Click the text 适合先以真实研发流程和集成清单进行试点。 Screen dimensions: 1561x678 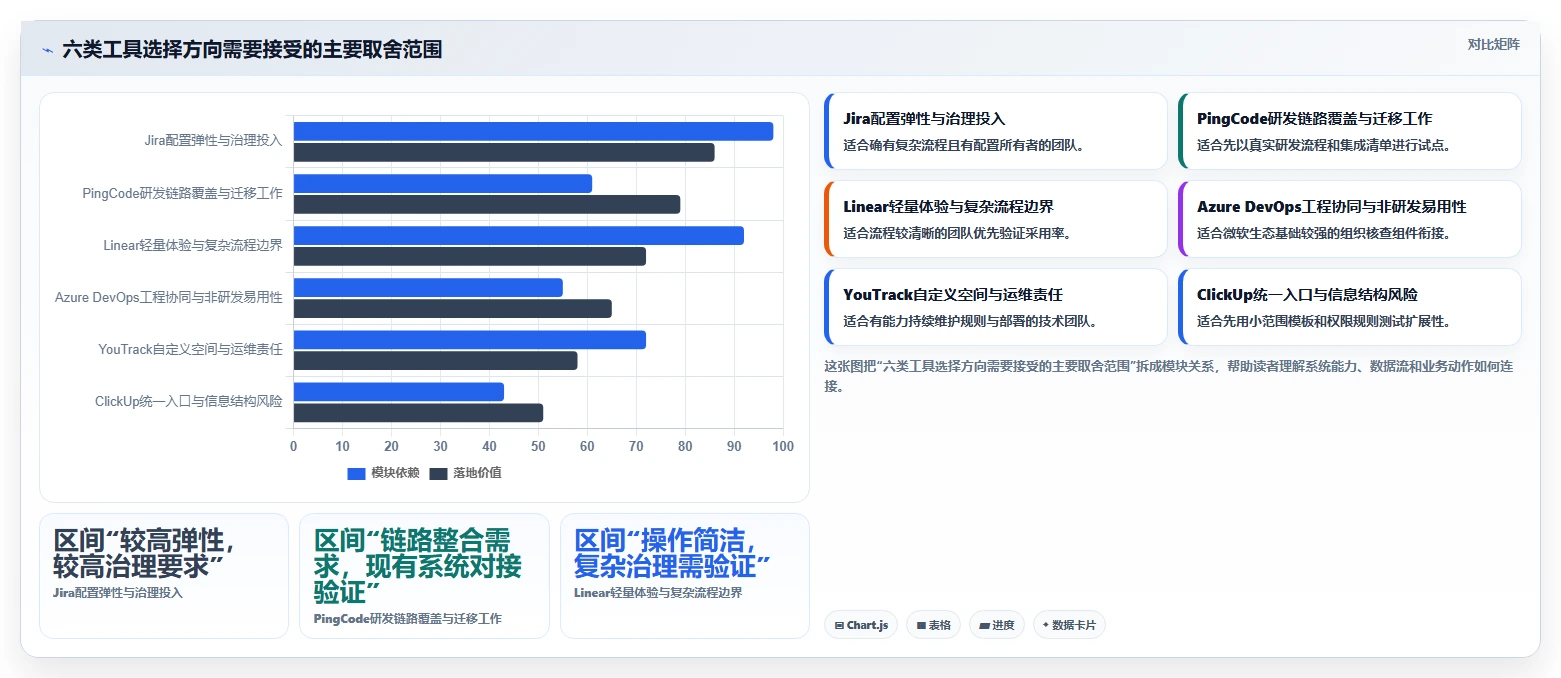point(1325,145)
